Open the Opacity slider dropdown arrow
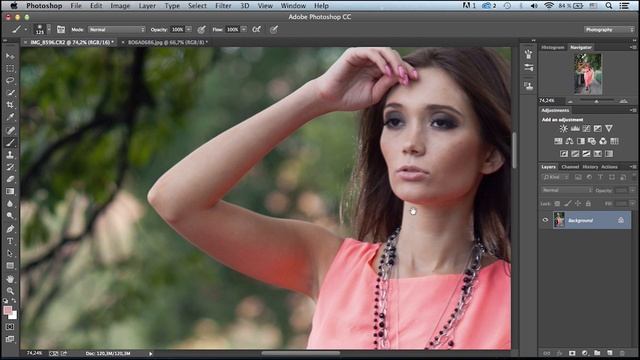640x360 pixels. point(189,29)
